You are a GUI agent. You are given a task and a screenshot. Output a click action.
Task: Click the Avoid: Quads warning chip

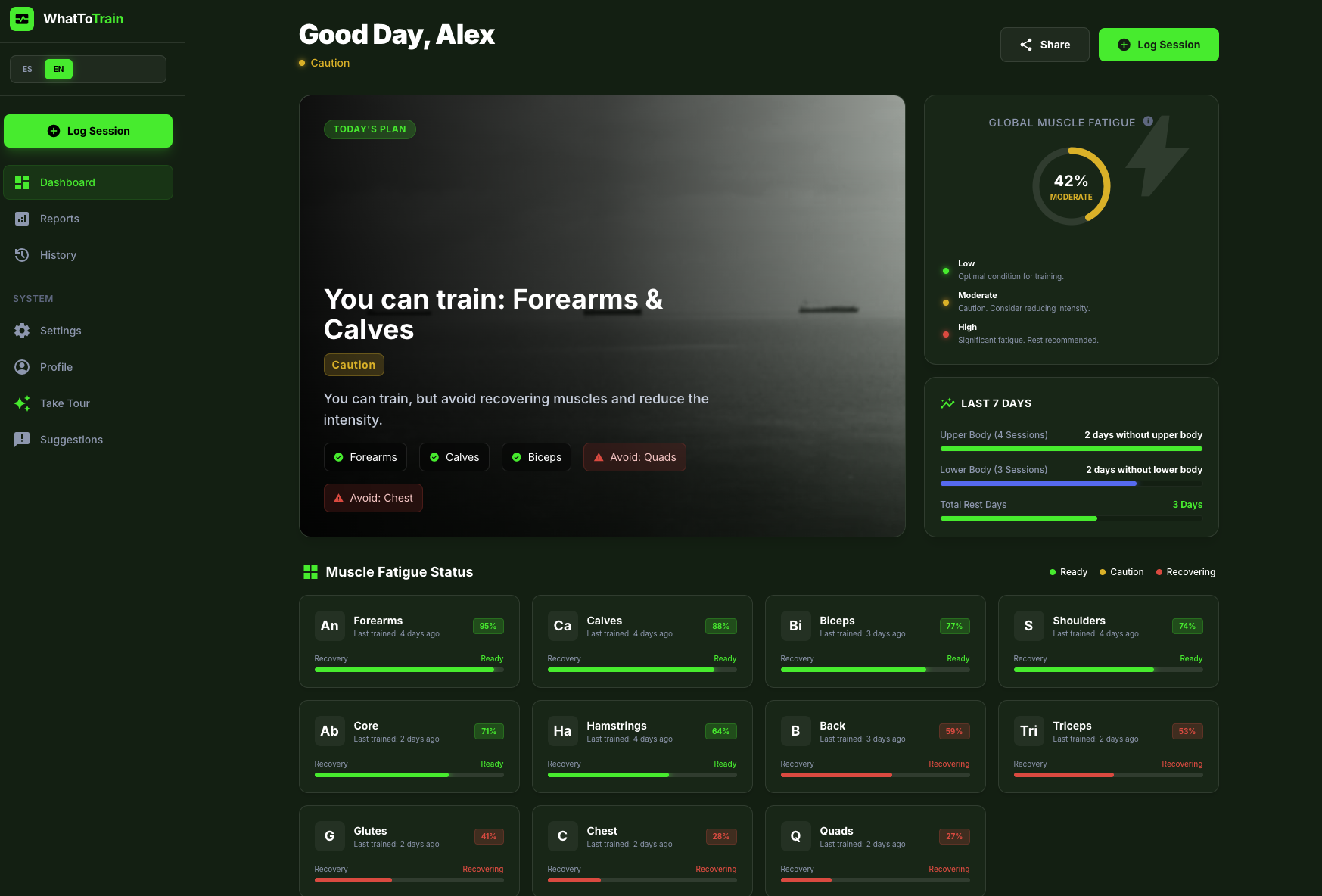click(635, 457)
